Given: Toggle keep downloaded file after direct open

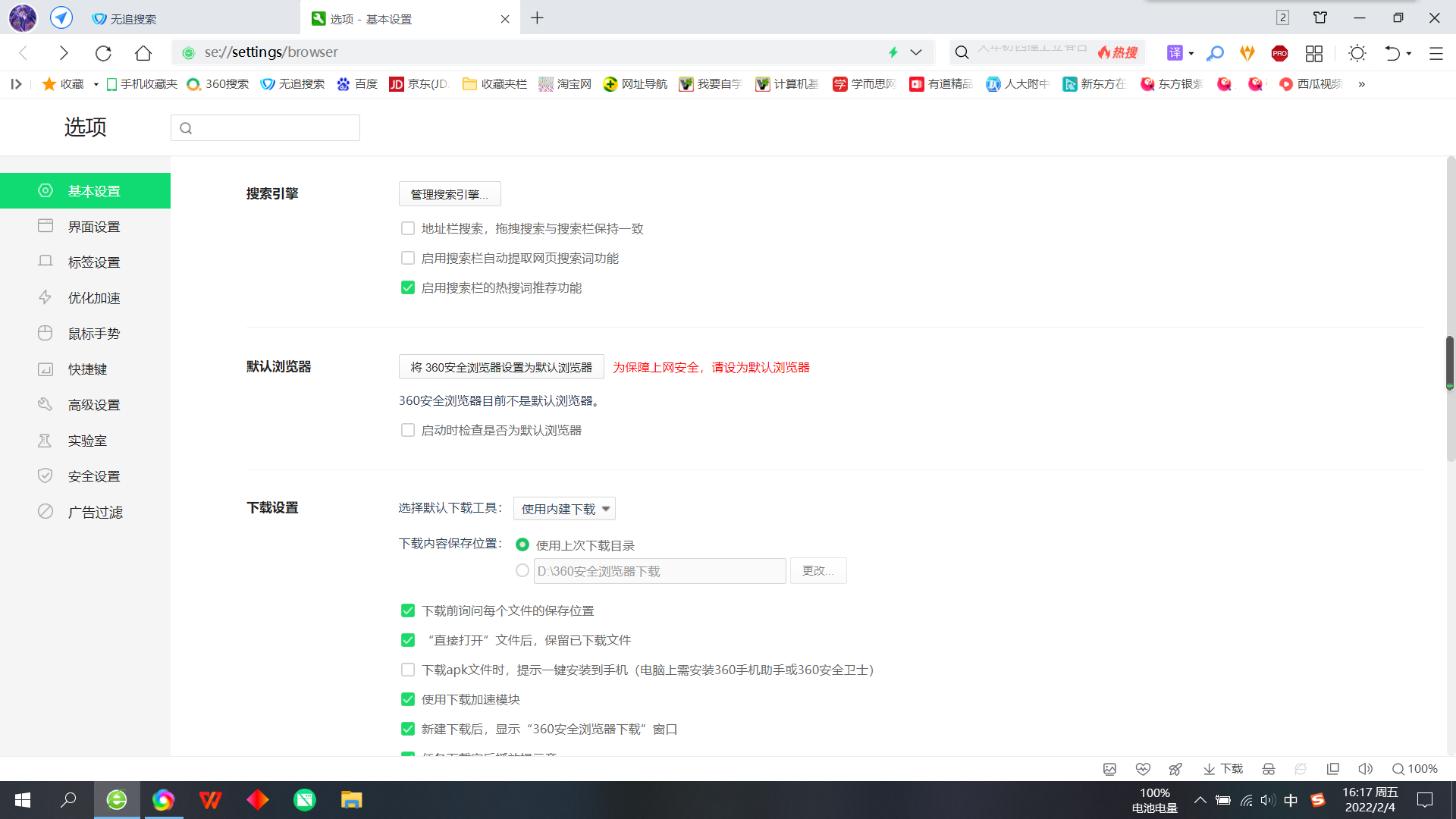Looking at the screenshot, I should point(408,640).
